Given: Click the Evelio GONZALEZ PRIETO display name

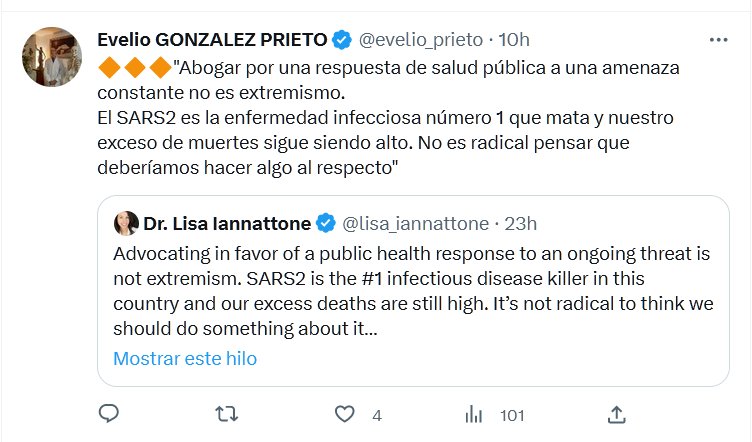Looking at the screenshot, I should click(x=212, y=40).
